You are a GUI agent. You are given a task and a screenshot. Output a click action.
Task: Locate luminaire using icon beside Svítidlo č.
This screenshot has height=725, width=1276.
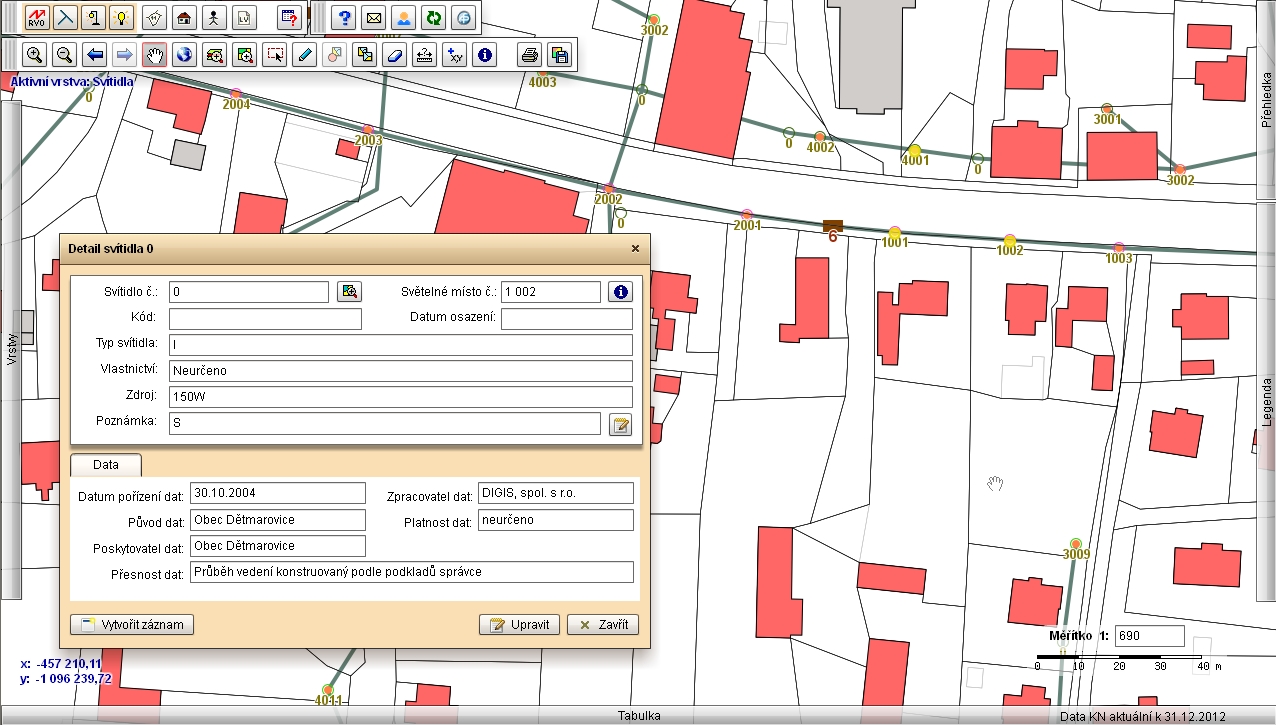(349, 292)
